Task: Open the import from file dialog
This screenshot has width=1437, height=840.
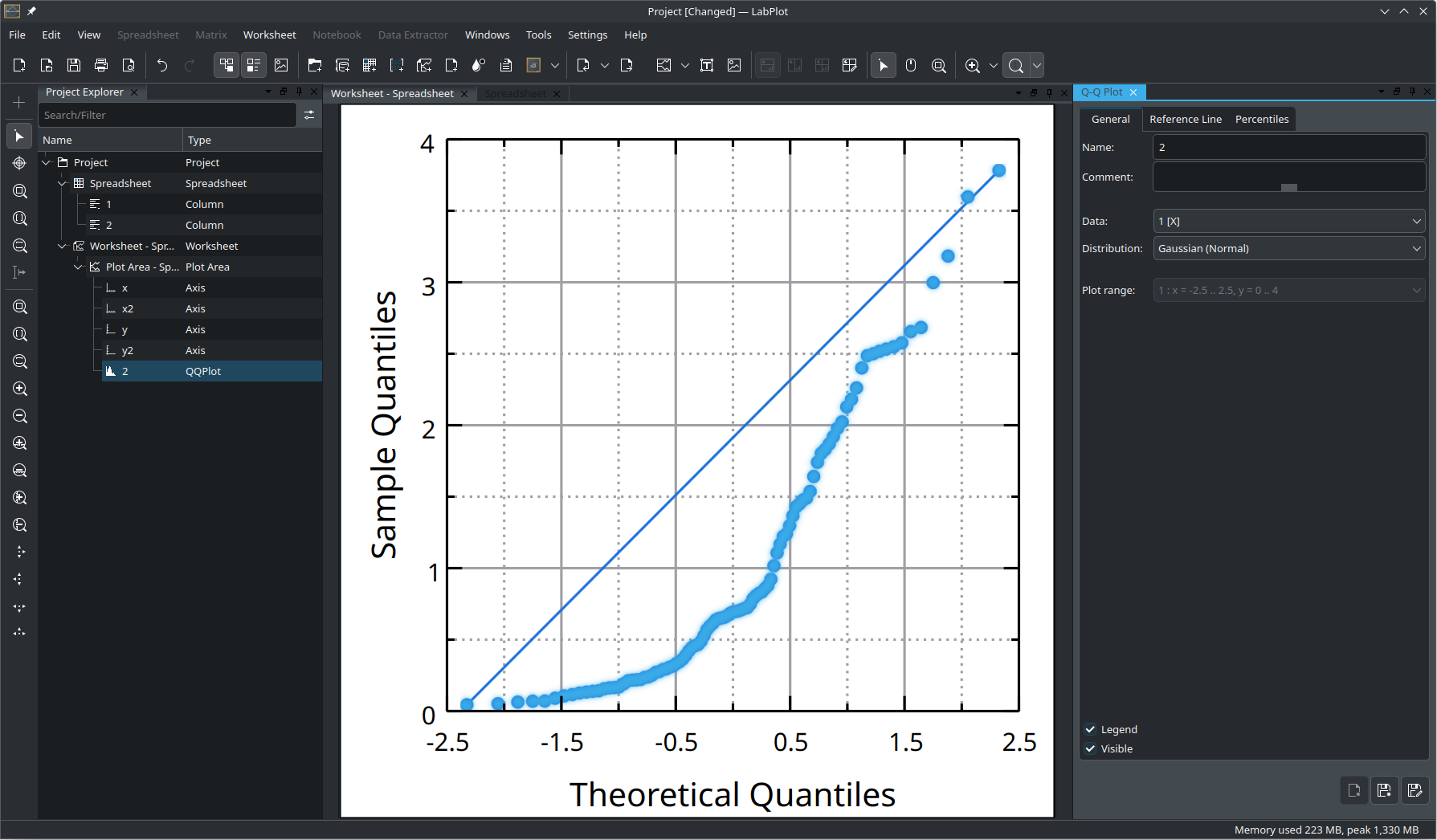Action: tap(582, 65)
